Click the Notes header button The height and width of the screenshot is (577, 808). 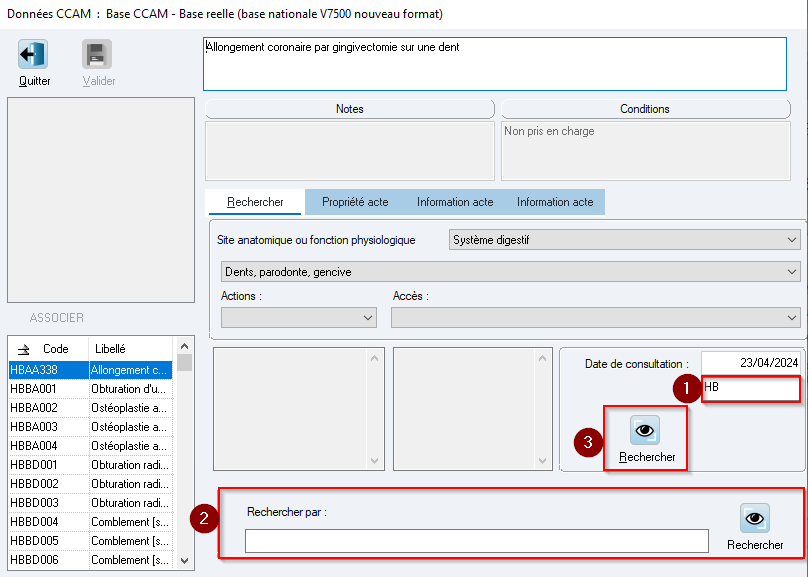(350, 109)
